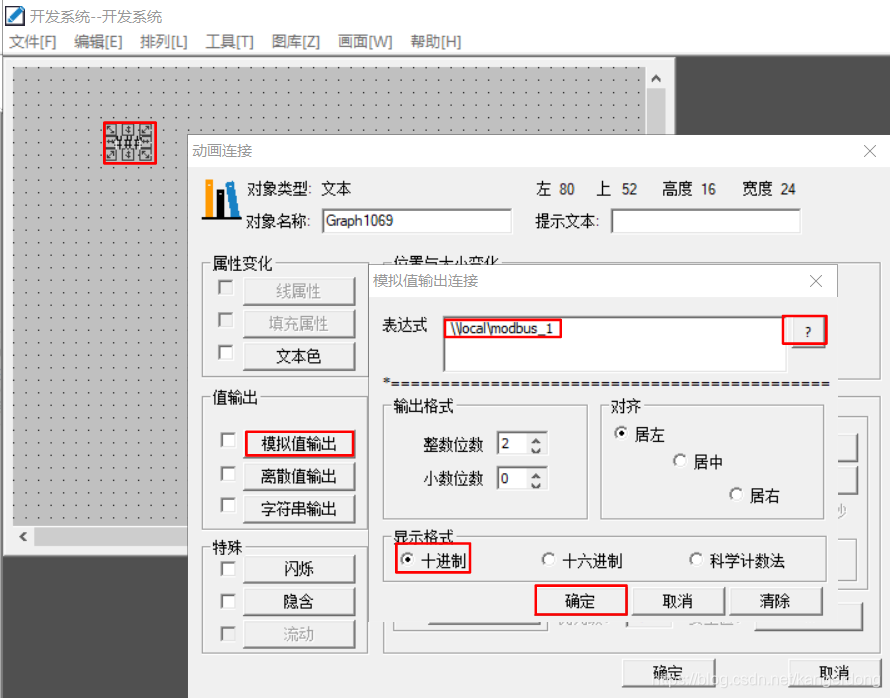Open the 图库[Z] menu
Image resolution: width=890 pixels, height=698 pixels.
tap(296, 41)
